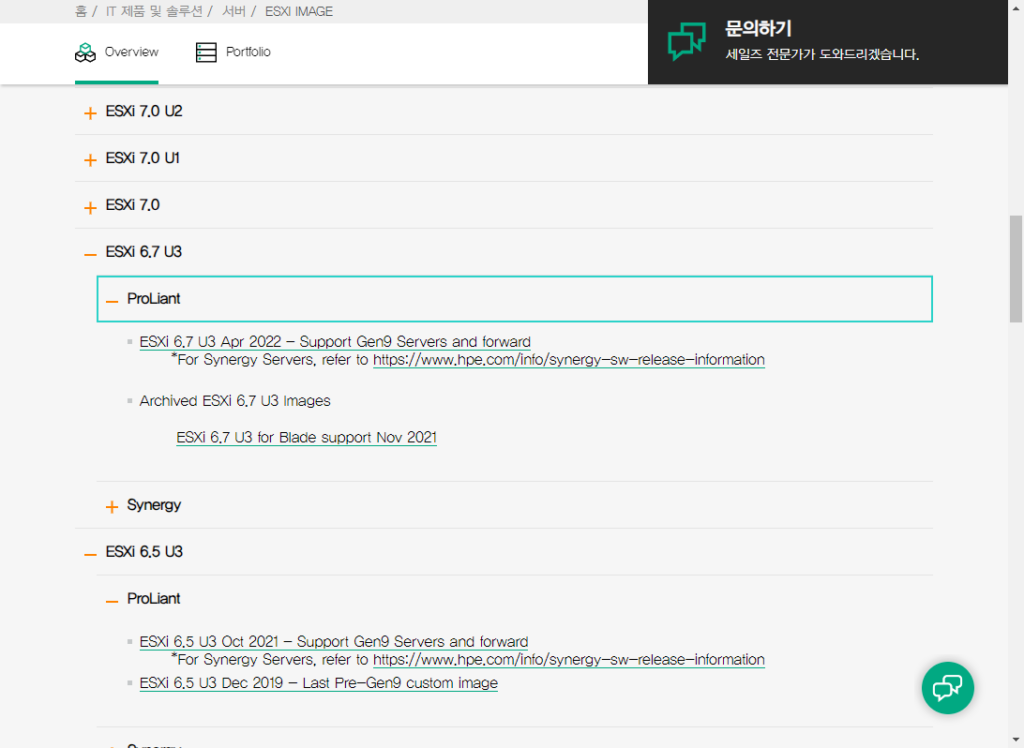The height and width of the screenshot is (748, 1024).
Task: Click the contact speech bubble icon in dark banner
Action: [686, 41]
